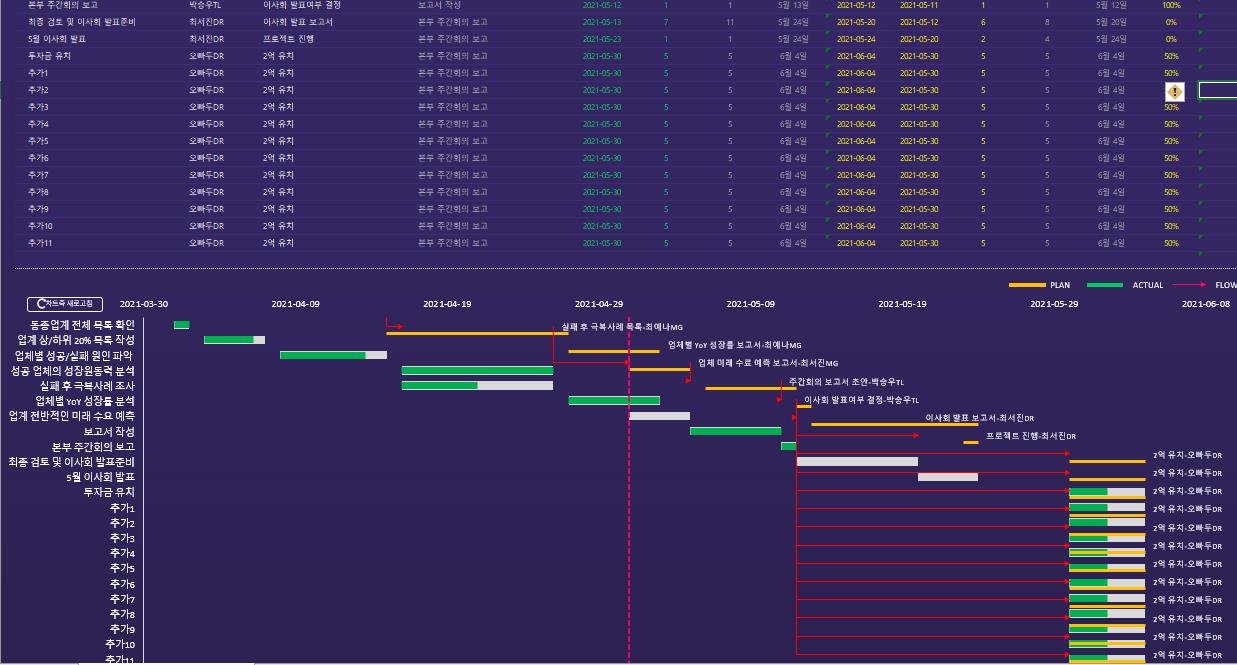The image size is (1237, 665).
Task: Select 최서진DR cell in 5월 이사회 발표 row
Action: [206, 39]
